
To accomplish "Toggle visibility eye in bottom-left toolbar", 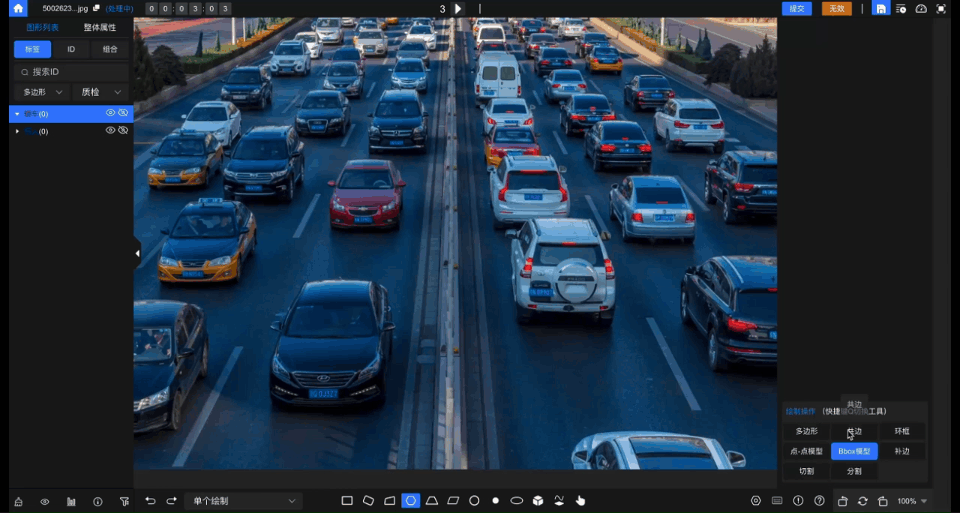I will coord(45,501).
